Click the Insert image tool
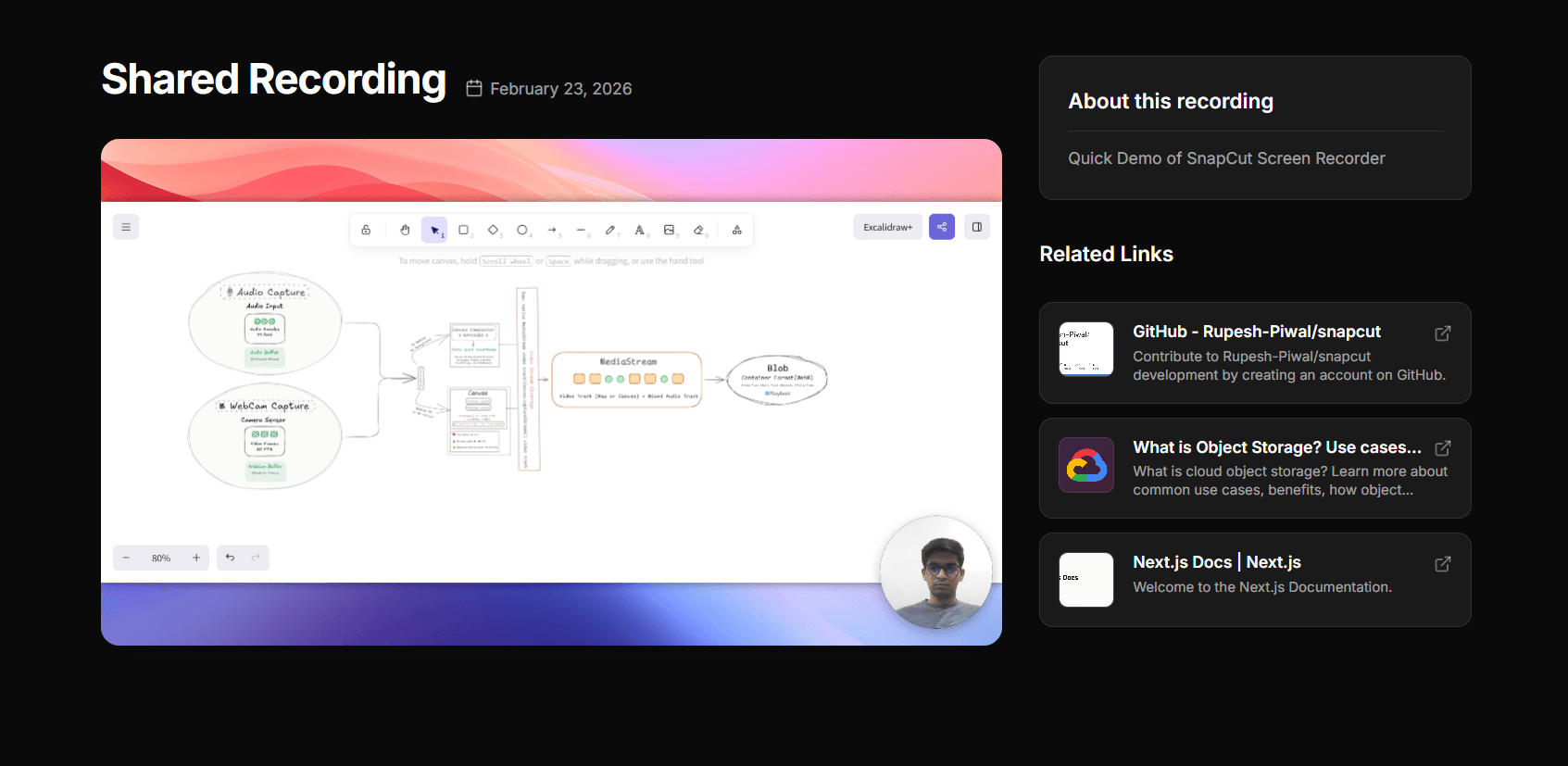This screenshot has height=766, width=1568. (x=669, y=230)
